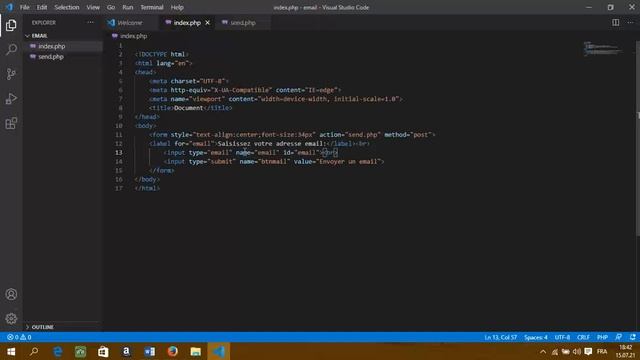
Task: Open Windows taskbar search
Action: [x=34, y=351]
